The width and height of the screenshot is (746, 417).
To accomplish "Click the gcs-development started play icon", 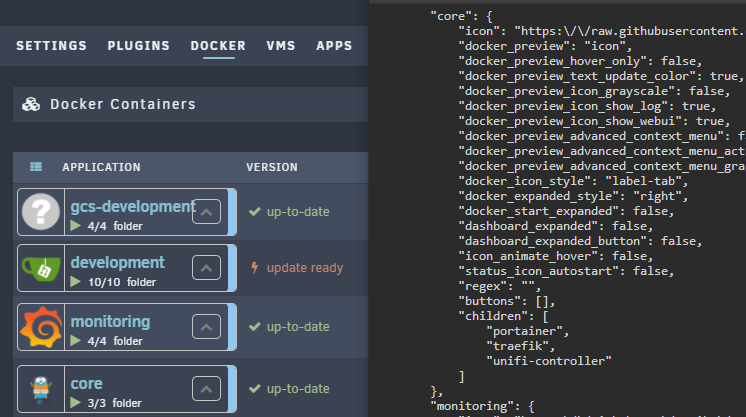I will click(x=76, y=226).
